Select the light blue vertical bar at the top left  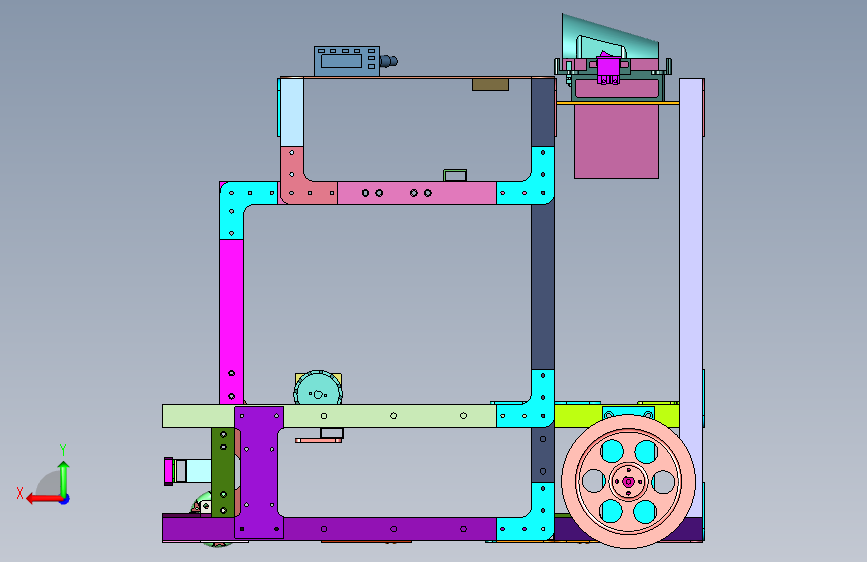pyautogui.click(x=292, y=112)
